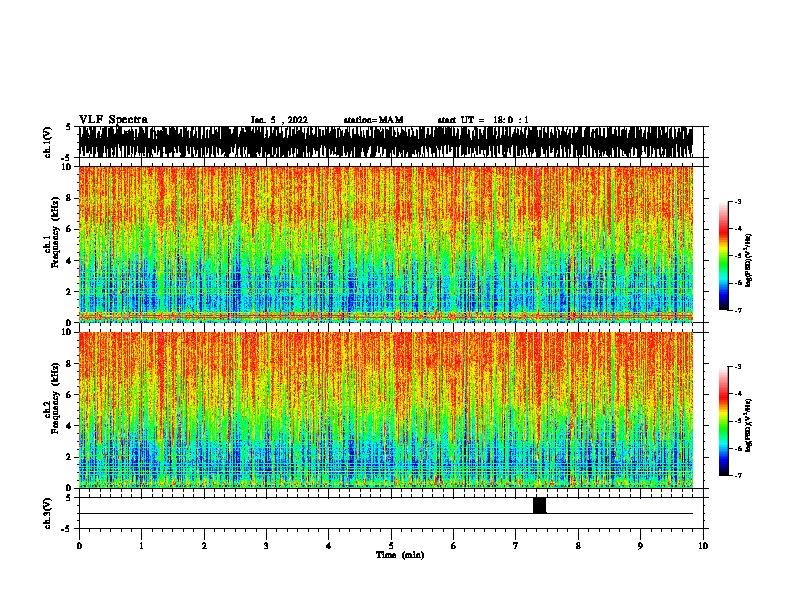Click the "ch.1(V)" waveform axis label

(48, 142)
